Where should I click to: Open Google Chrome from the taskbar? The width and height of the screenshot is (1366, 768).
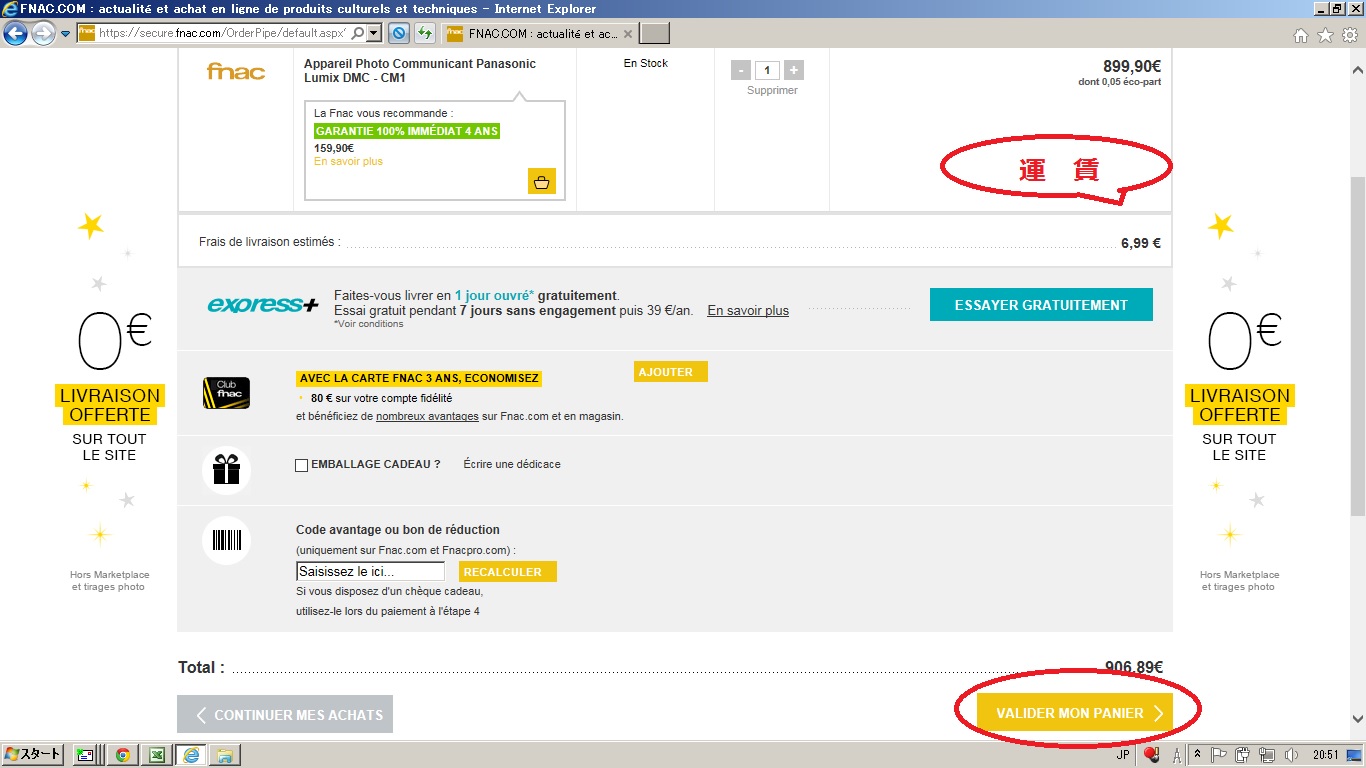pyautogui.click(x=122, y=755)
